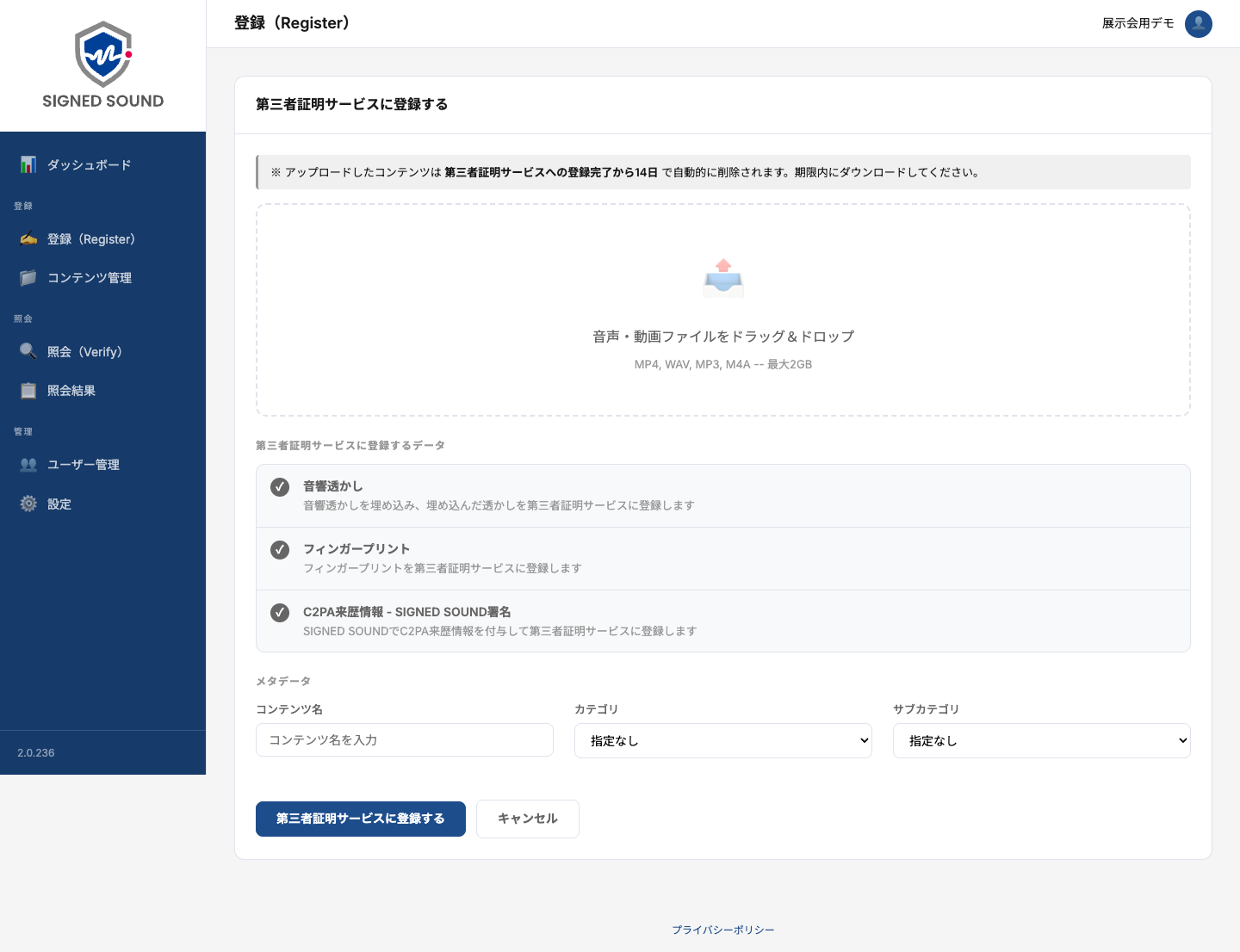Open 照会結果 sidebar item
Screen dimensions: 1240x952
pyautogui.click(x=103, y=390)
